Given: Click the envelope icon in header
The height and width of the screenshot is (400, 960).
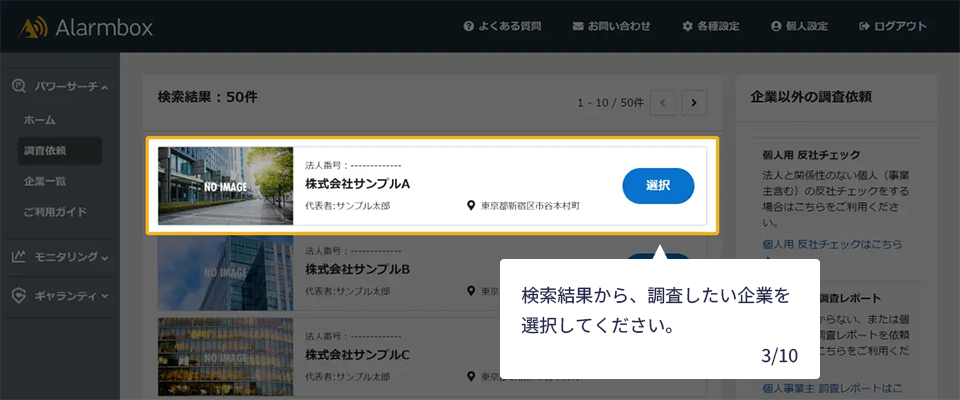Looking at the screenshot, I should (577, 26).
